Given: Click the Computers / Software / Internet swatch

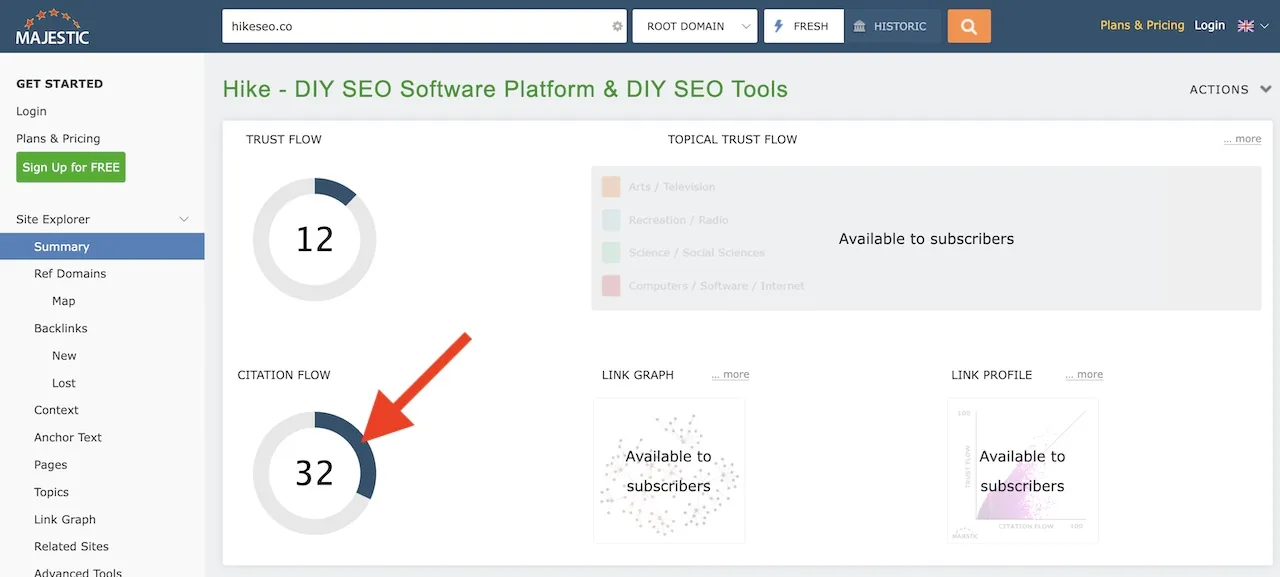Looking at the screenshot, I should 611,286.
